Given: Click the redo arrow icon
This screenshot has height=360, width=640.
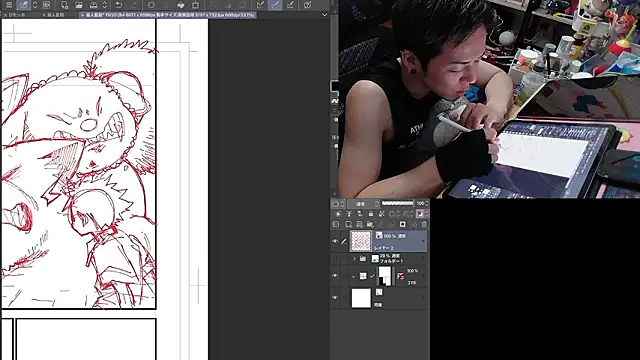Looking at the screenshot, I should (133, 5).
